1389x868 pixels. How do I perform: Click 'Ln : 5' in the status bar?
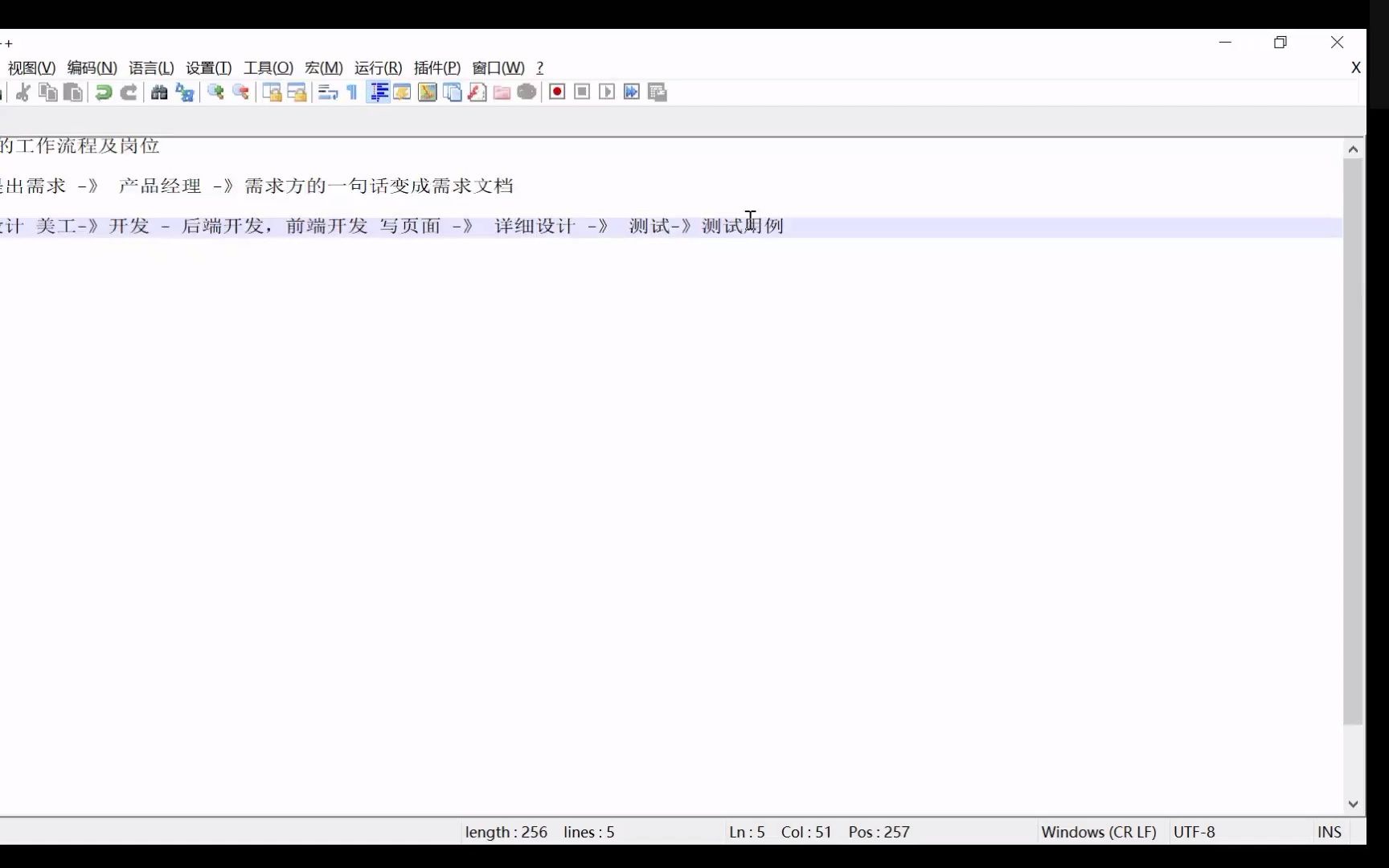coord(747,833)
